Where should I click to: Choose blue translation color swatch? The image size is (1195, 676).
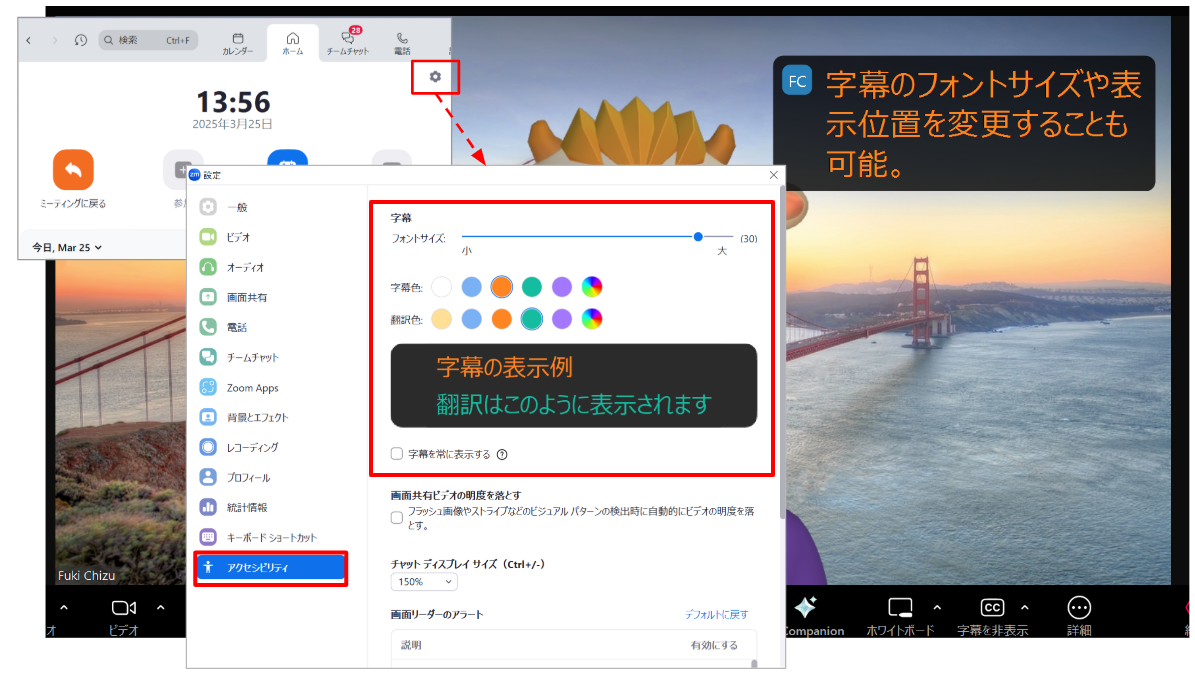point(472,319)
